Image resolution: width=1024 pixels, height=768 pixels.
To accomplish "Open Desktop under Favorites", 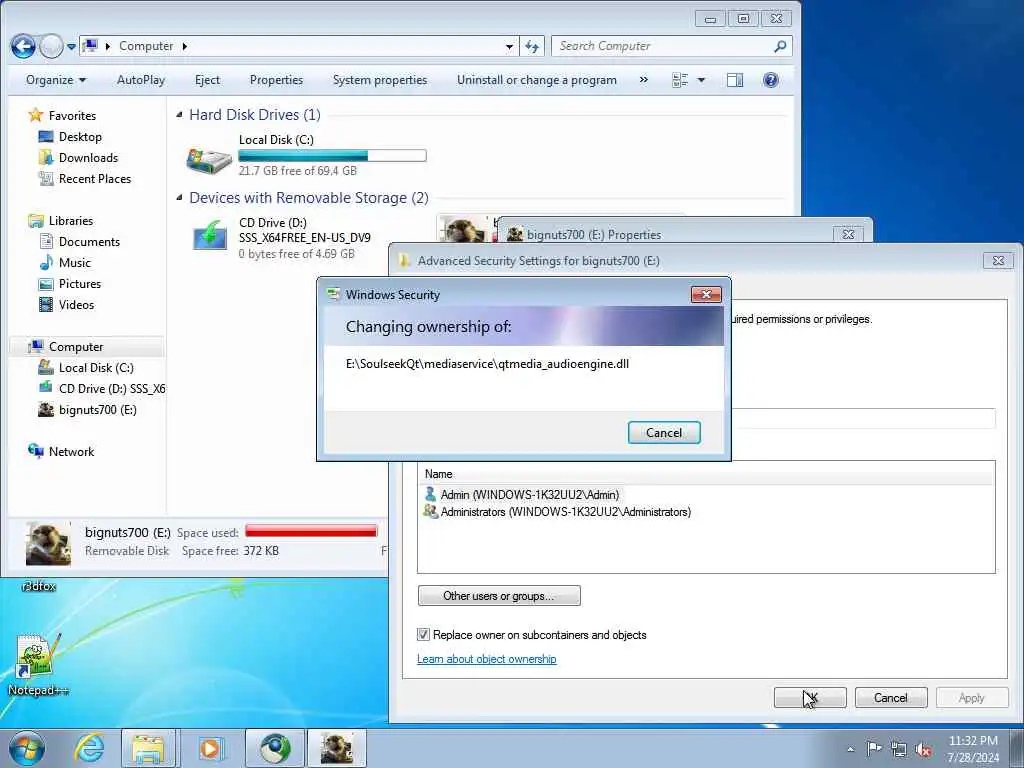I will tap(80, 136).
